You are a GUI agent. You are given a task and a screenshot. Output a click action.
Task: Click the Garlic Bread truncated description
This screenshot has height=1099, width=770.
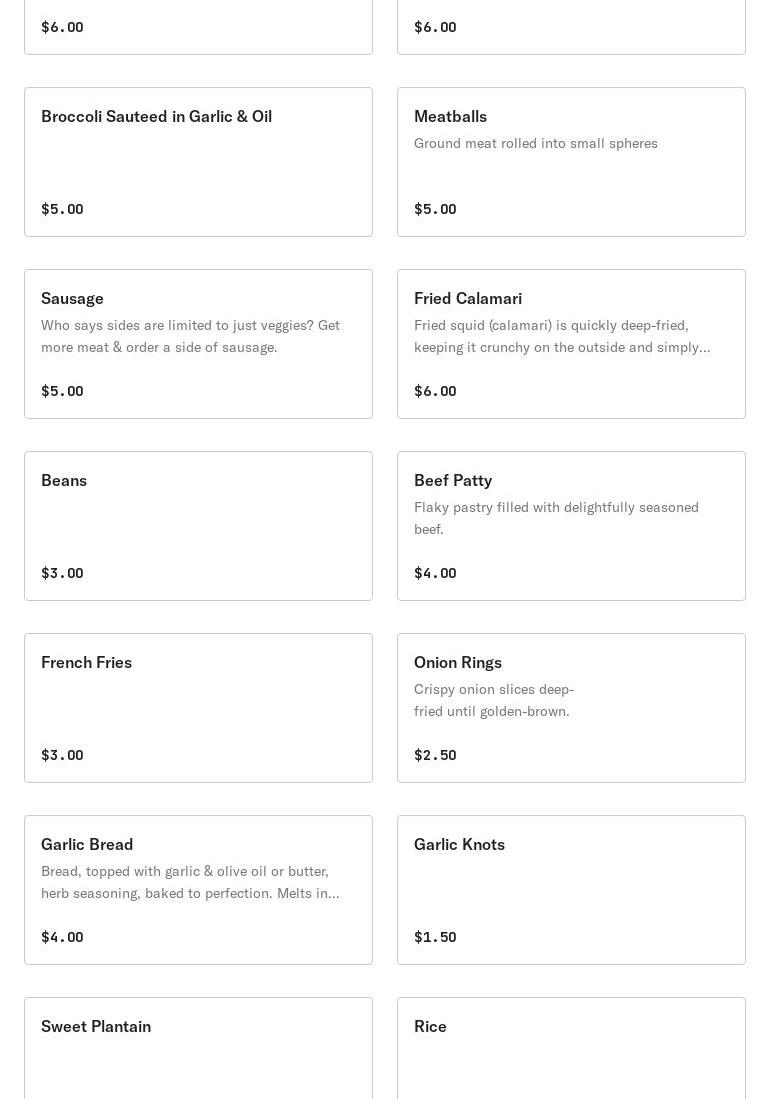coord(190,882)
